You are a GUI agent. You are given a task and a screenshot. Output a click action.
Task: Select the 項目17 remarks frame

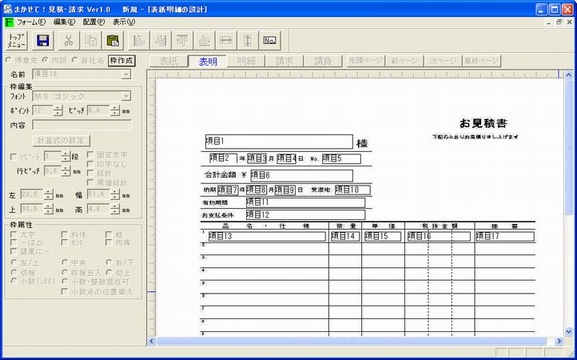[505, 236]
